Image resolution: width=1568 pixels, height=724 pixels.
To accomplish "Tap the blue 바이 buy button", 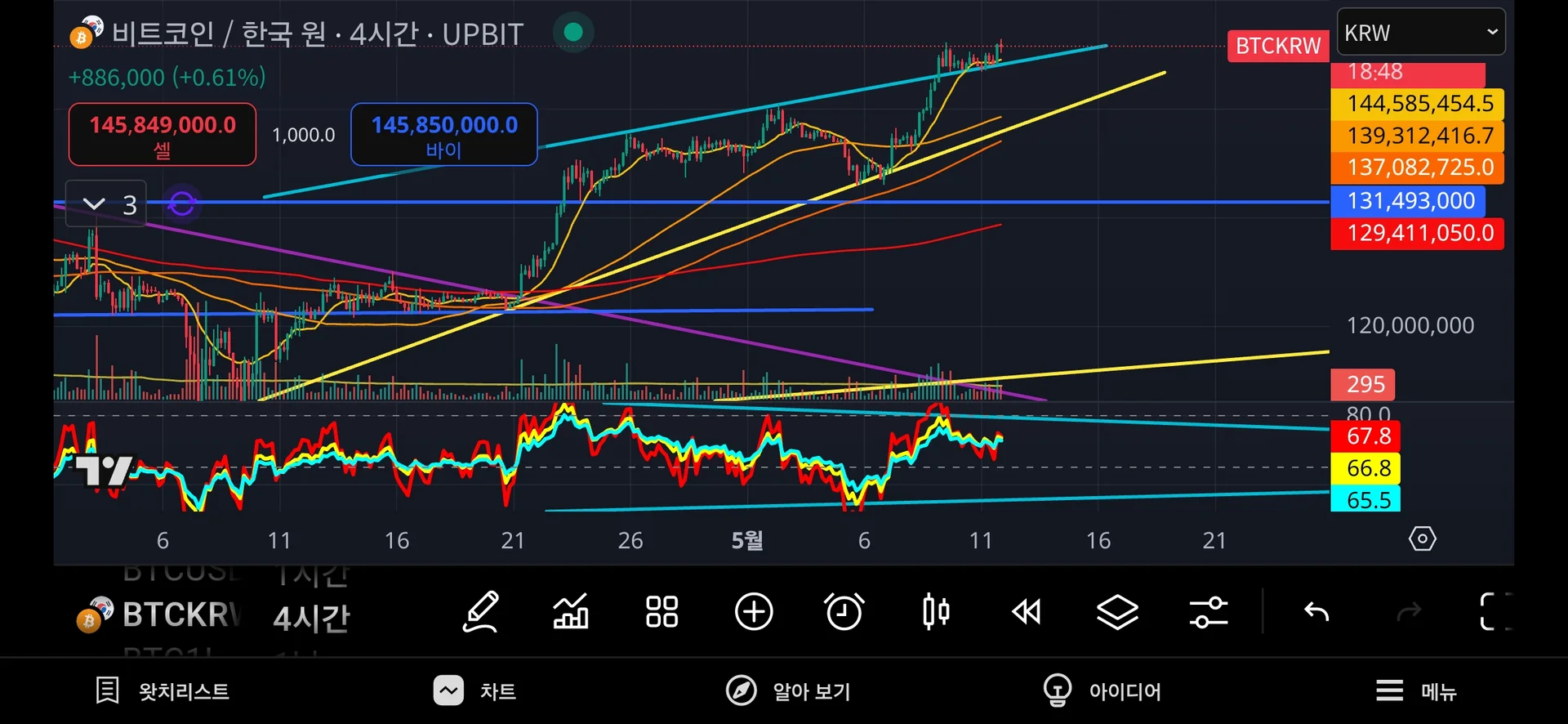I will 444,135.
